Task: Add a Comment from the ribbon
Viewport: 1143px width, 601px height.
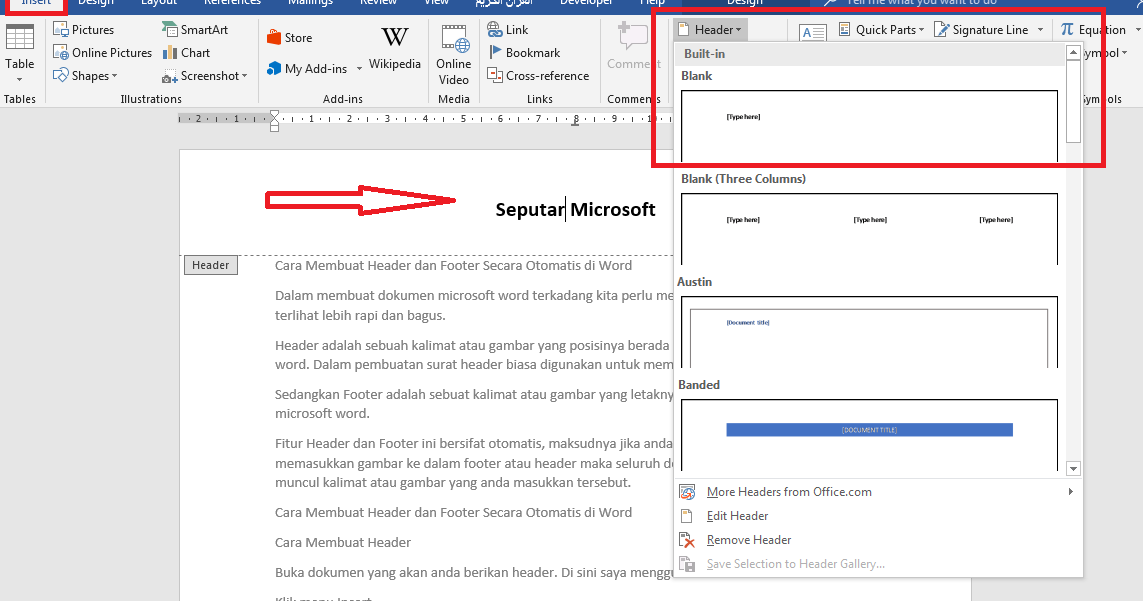Action: (633, 46)
